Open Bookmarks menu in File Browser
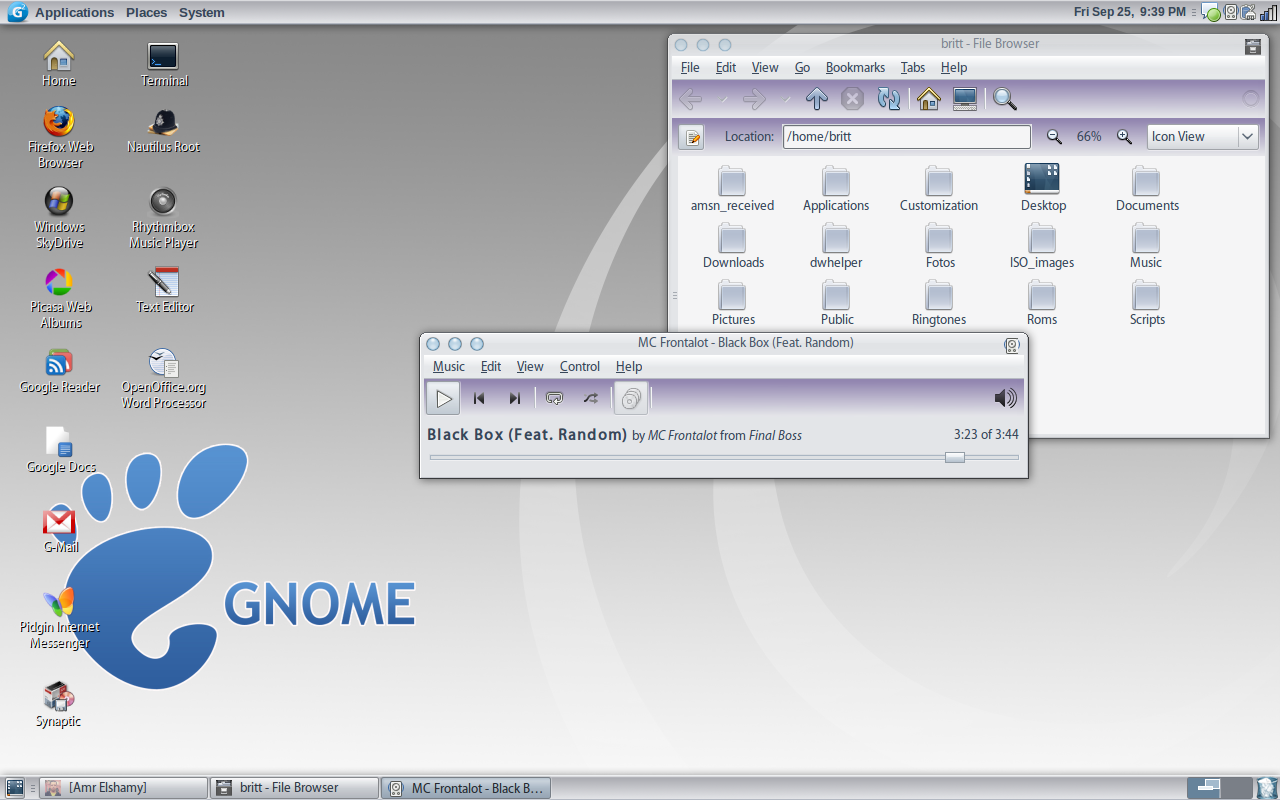The width and height of the screenshot is (1280, 800). click(x=855, y=67)
